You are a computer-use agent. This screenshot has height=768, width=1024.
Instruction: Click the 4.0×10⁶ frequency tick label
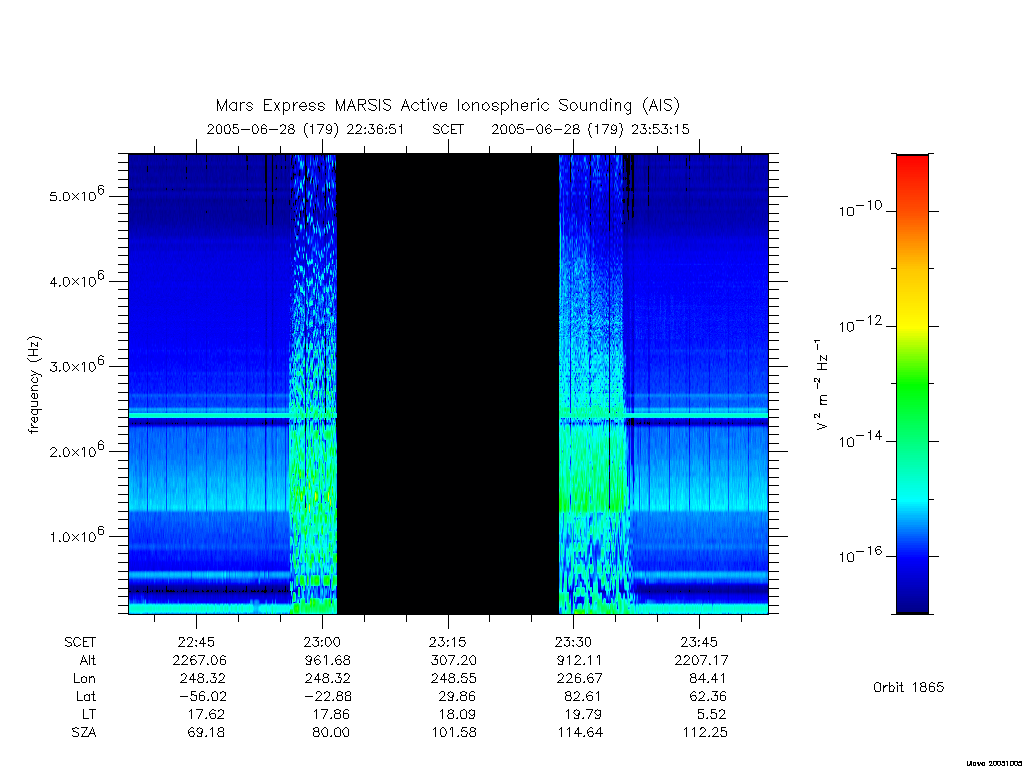pyautogui.click(x=76, y=280)
